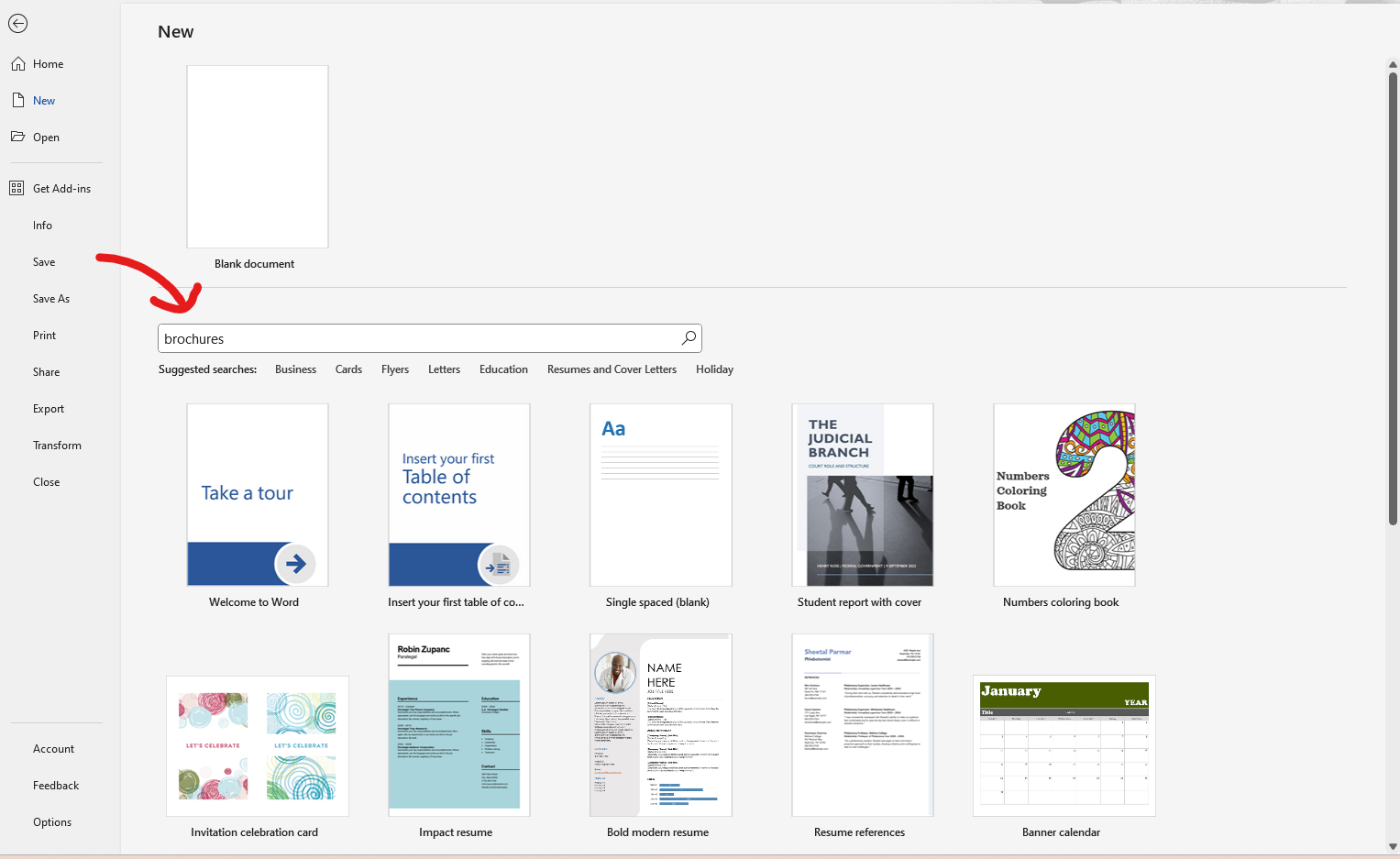Open the Welcome to Word template
1400x859 pixels.
(x=257, y=495)
